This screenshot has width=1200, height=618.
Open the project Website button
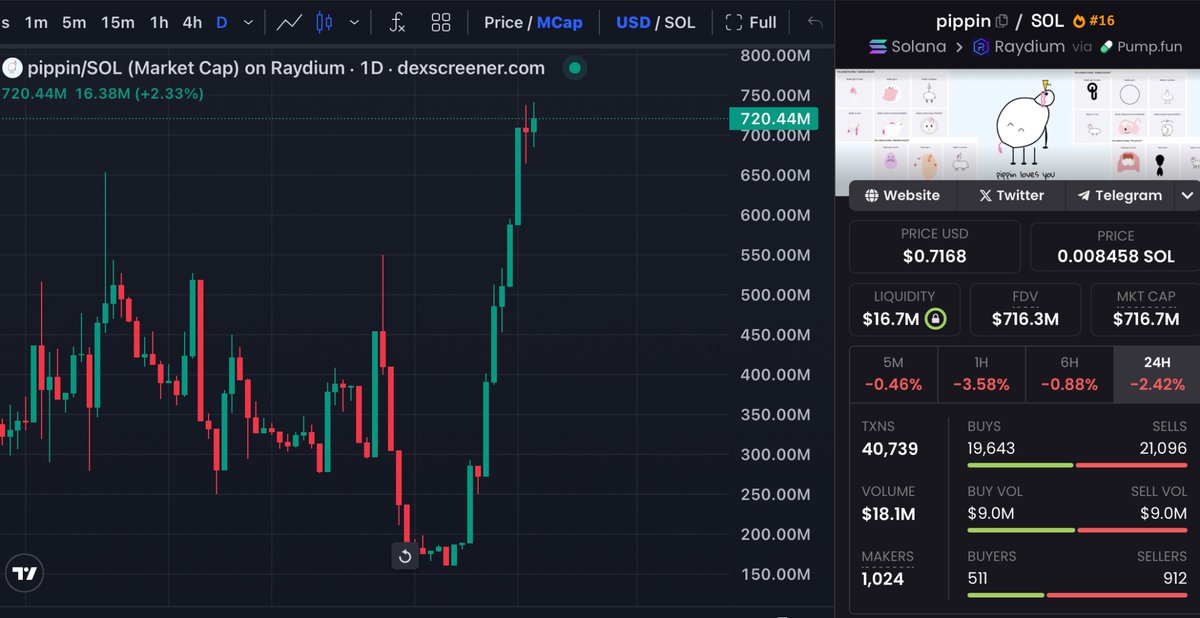(x=901, y=195)
